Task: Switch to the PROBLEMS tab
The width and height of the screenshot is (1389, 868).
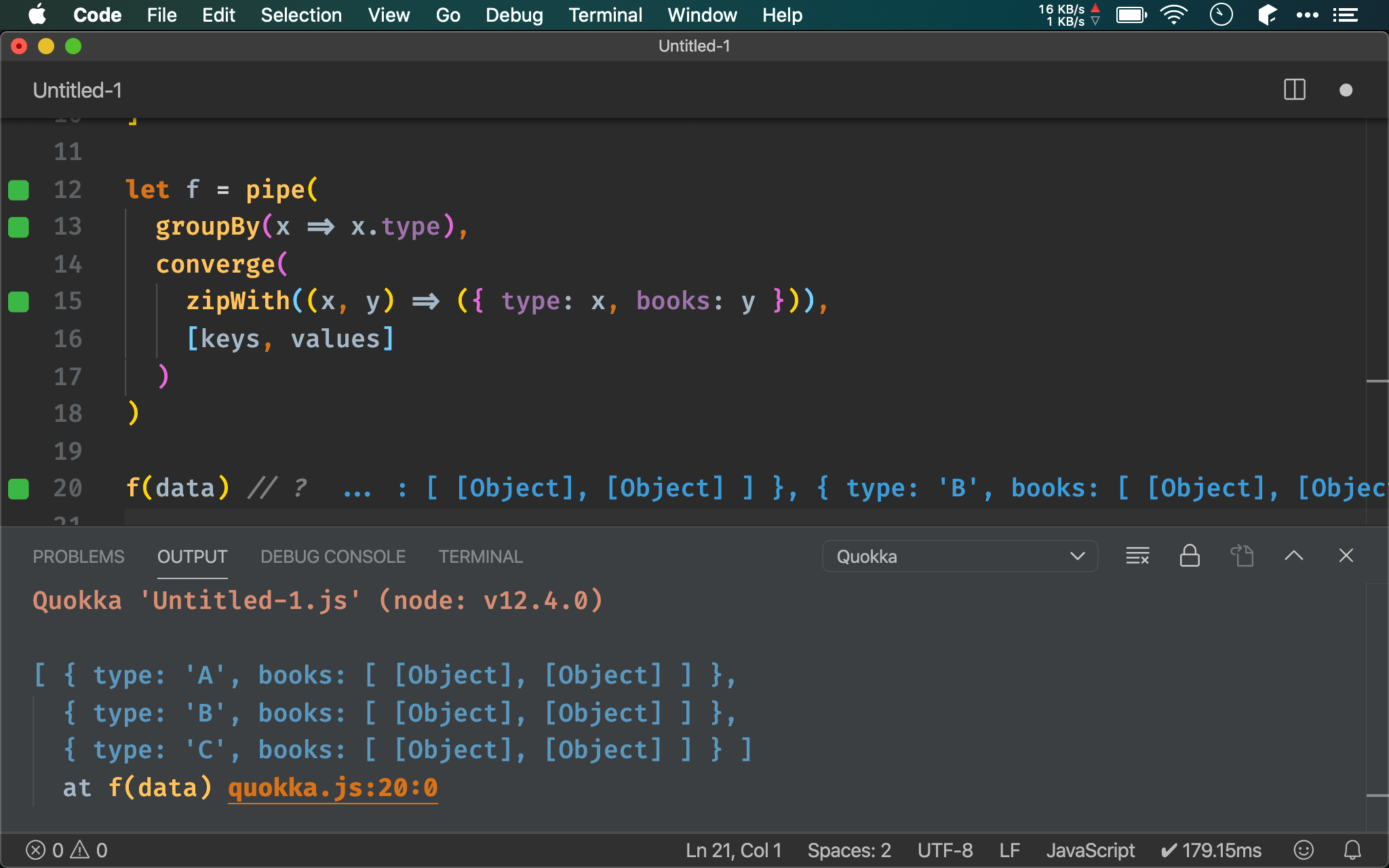Action: point(78,557)
